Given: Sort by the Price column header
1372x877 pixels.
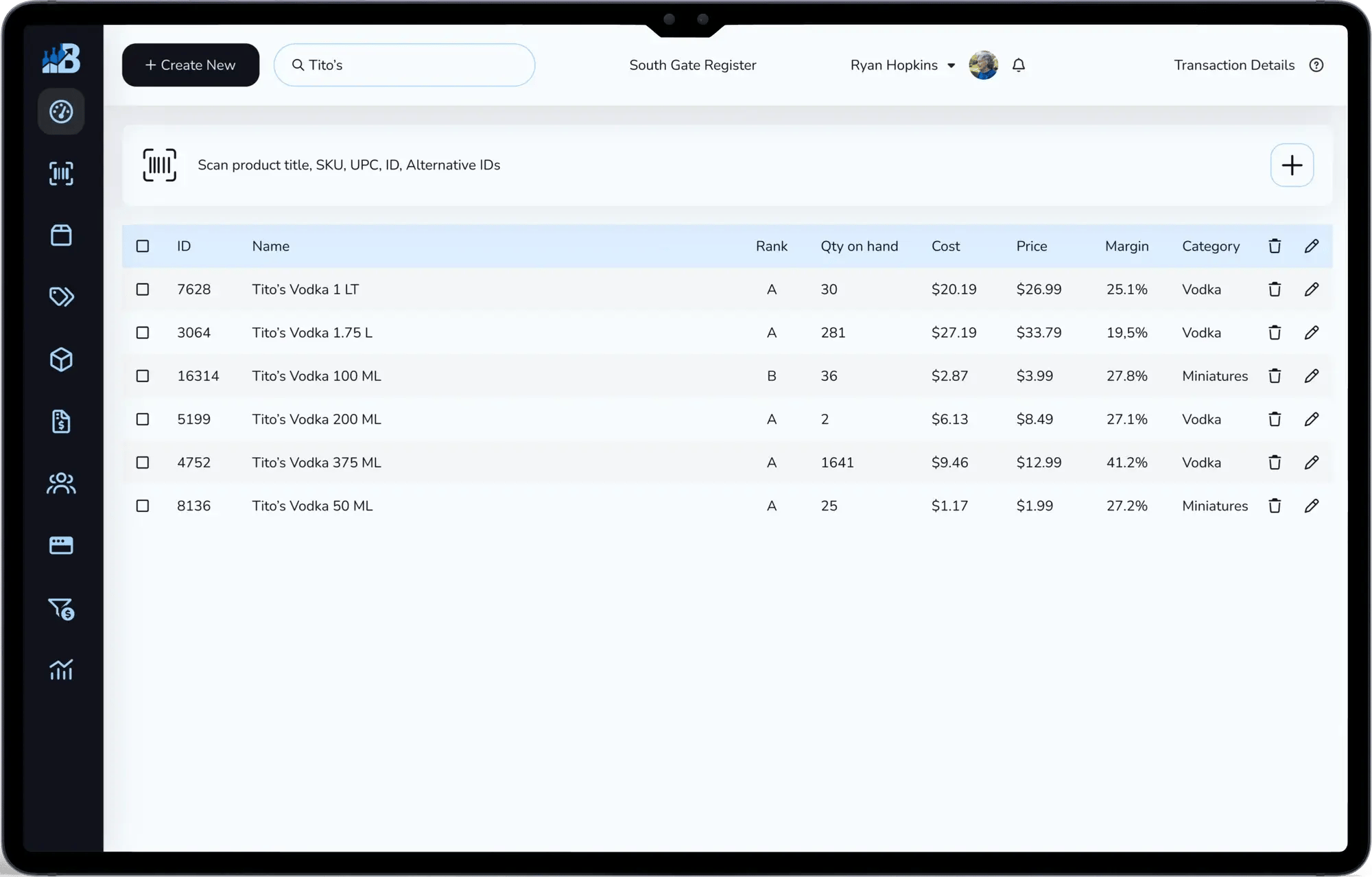Looking at the screenshot, I should point(1031,246).
